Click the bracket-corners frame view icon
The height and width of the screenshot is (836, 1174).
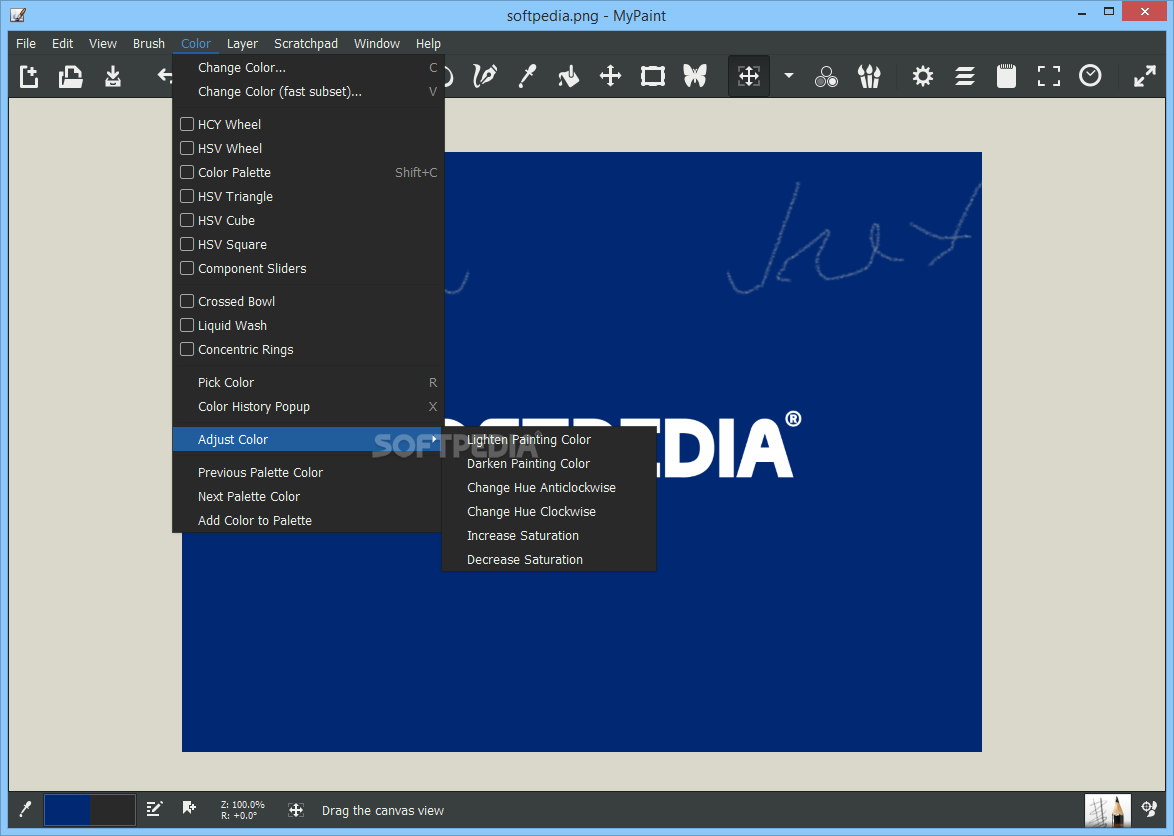click(1048, 76)
